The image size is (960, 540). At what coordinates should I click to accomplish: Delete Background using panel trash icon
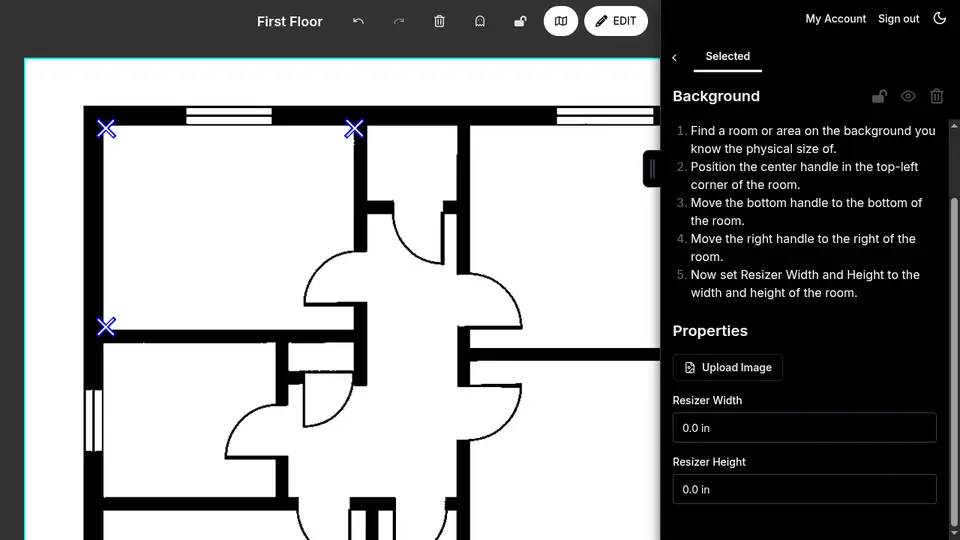[936, 96]
